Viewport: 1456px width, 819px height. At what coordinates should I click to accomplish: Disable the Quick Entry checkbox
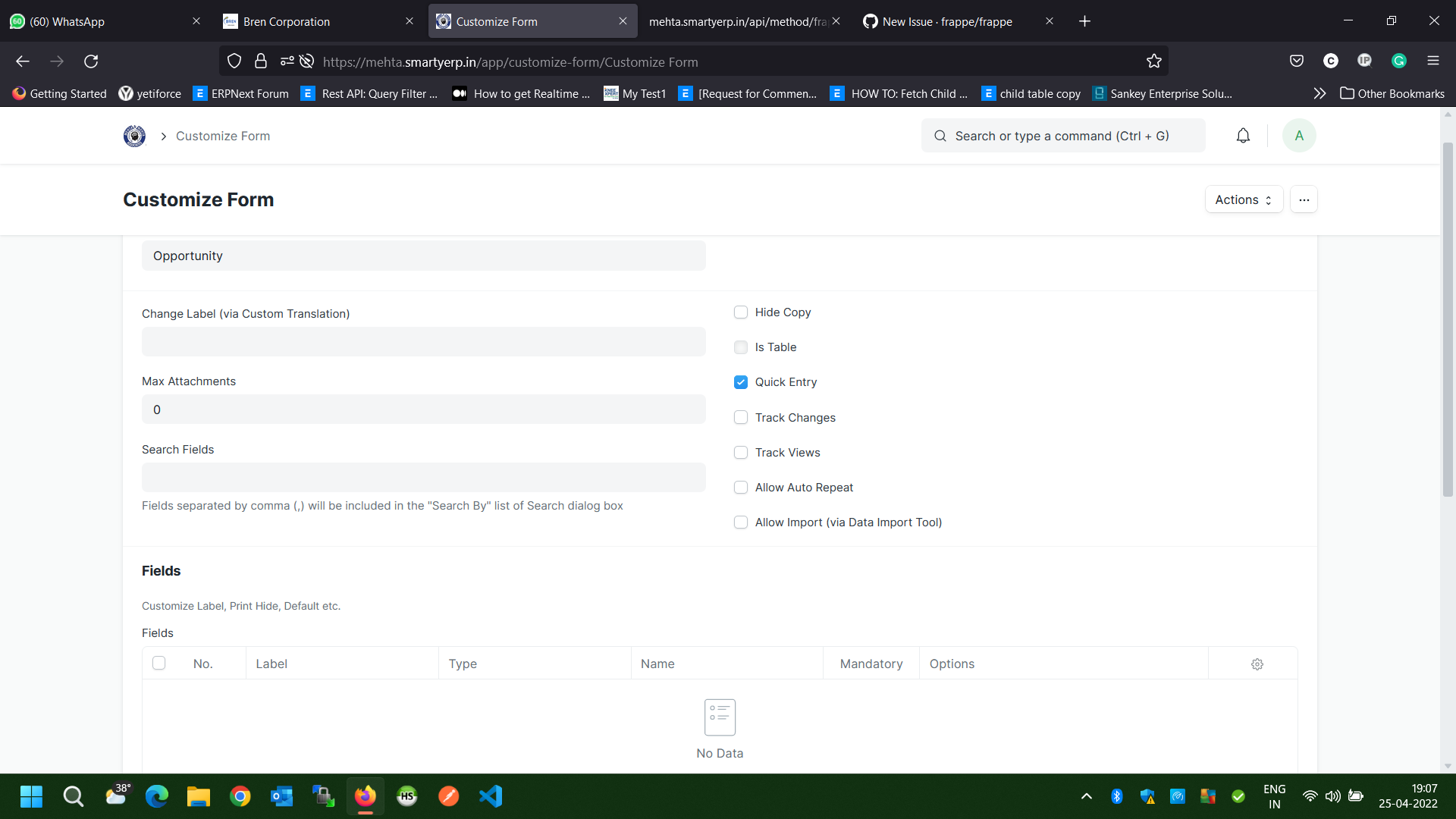tap(741, 382)
